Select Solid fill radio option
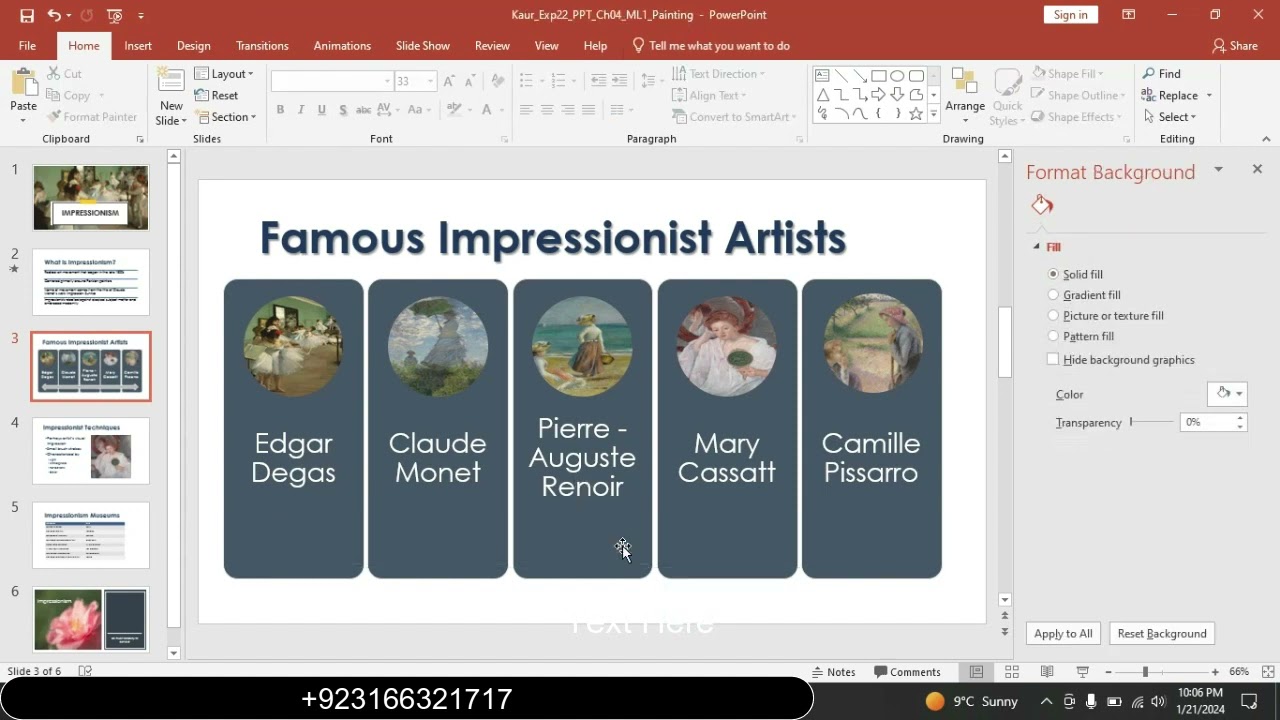1280x720 pixels. (x=1076, y=274)
